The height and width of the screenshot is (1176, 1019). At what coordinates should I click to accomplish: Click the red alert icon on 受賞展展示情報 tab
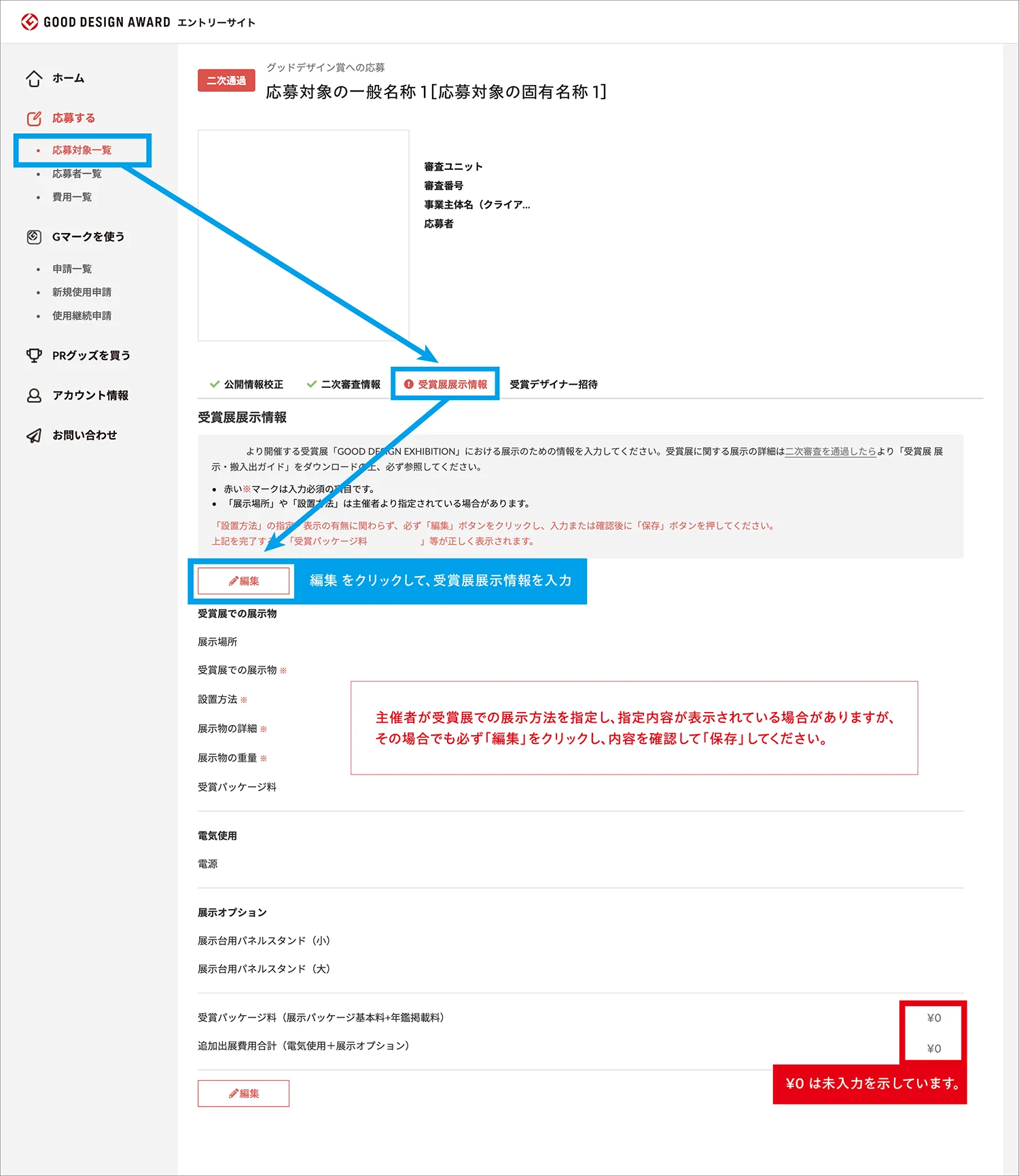409,385
